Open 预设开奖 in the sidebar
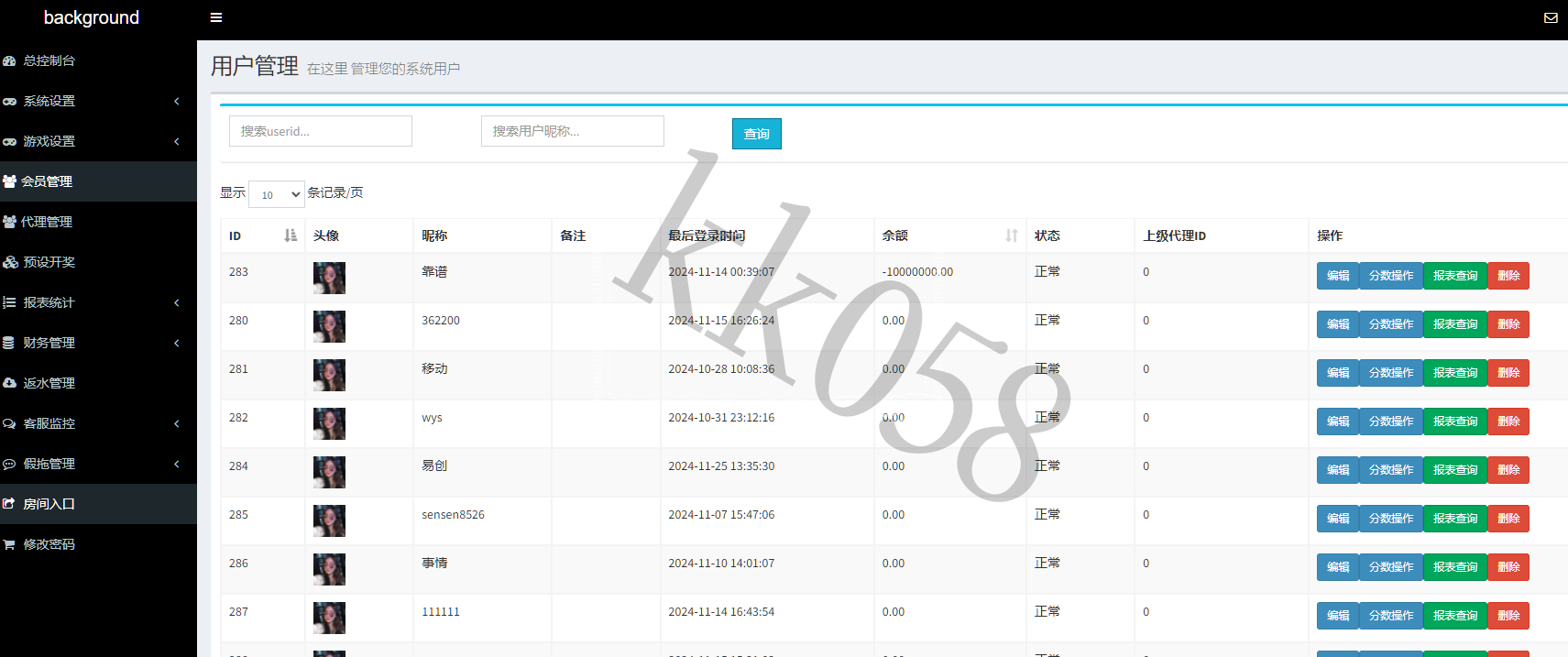Viewport: 1568px width, 657px height. tap(98, 262)
